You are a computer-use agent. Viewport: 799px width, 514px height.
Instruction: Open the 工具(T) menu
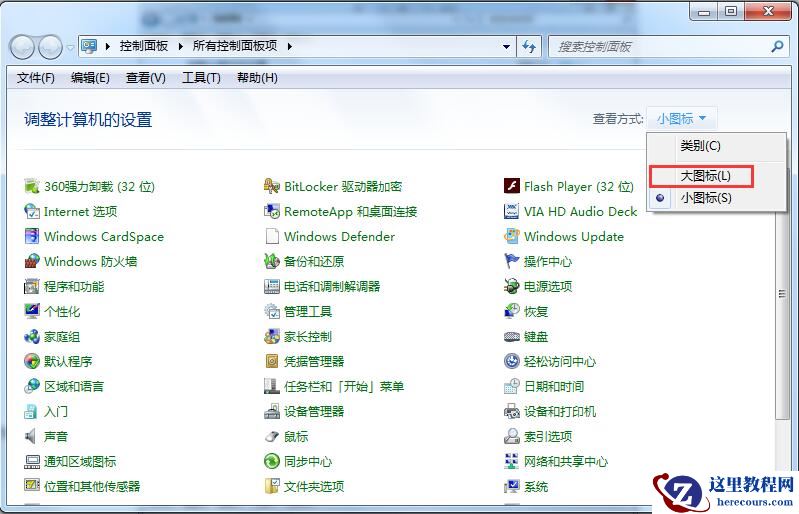(201, 78)
